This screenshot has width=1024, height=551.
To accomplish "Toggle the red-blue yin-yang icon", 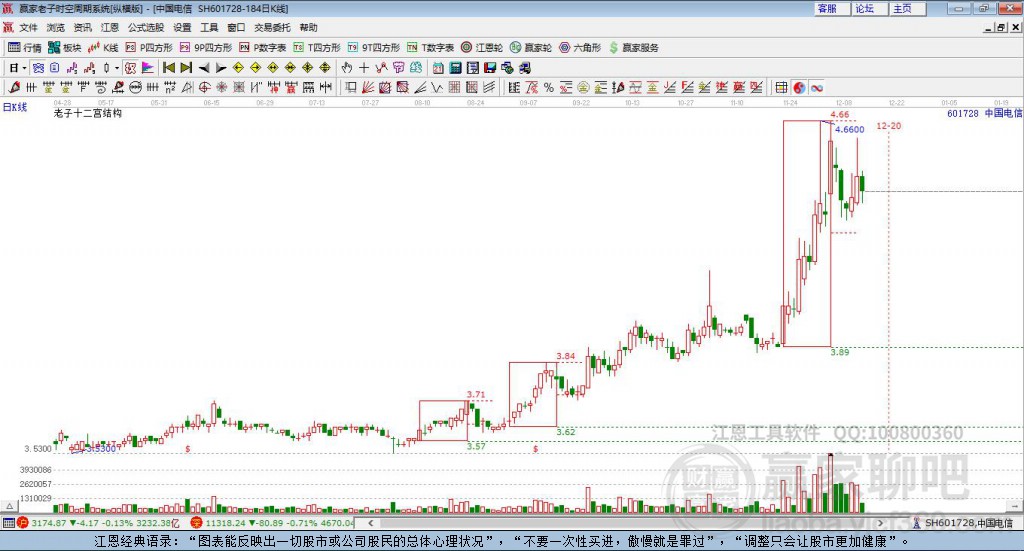I will pos(799,87).
